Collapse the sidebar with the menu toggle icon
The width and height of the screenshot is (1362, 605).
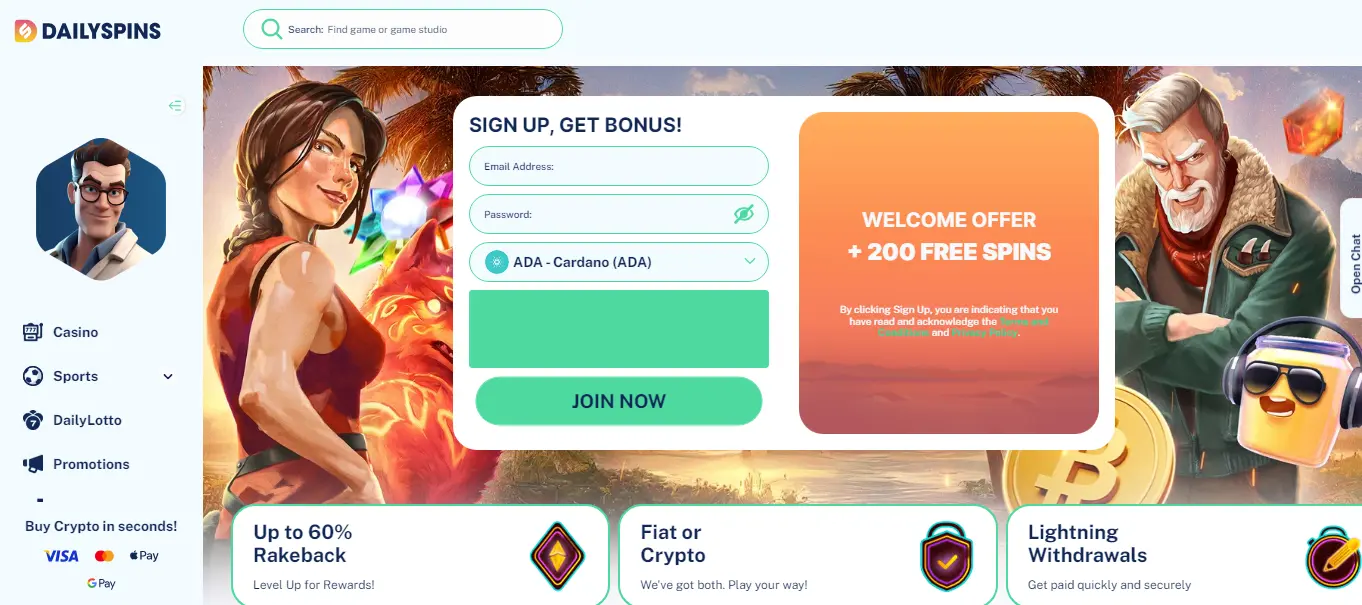click(176, 106)
